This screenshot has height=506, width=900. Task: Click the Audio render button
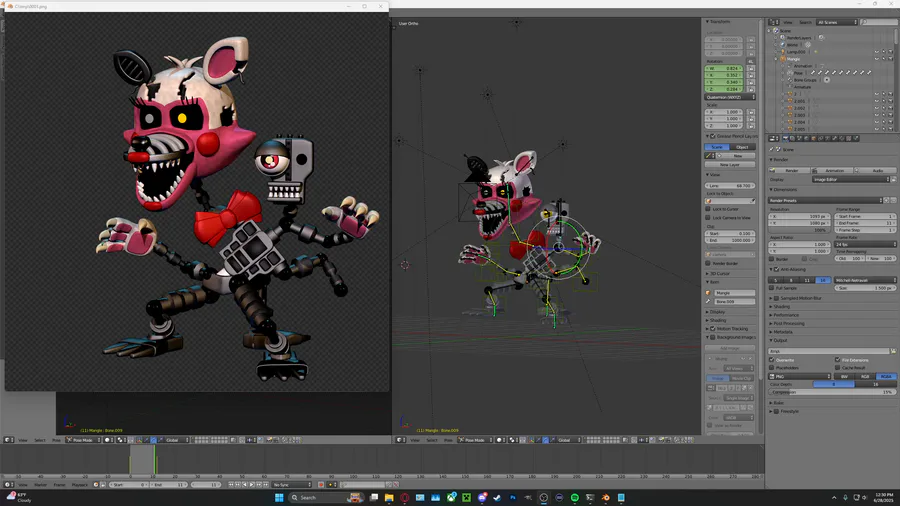coord(875,170)
